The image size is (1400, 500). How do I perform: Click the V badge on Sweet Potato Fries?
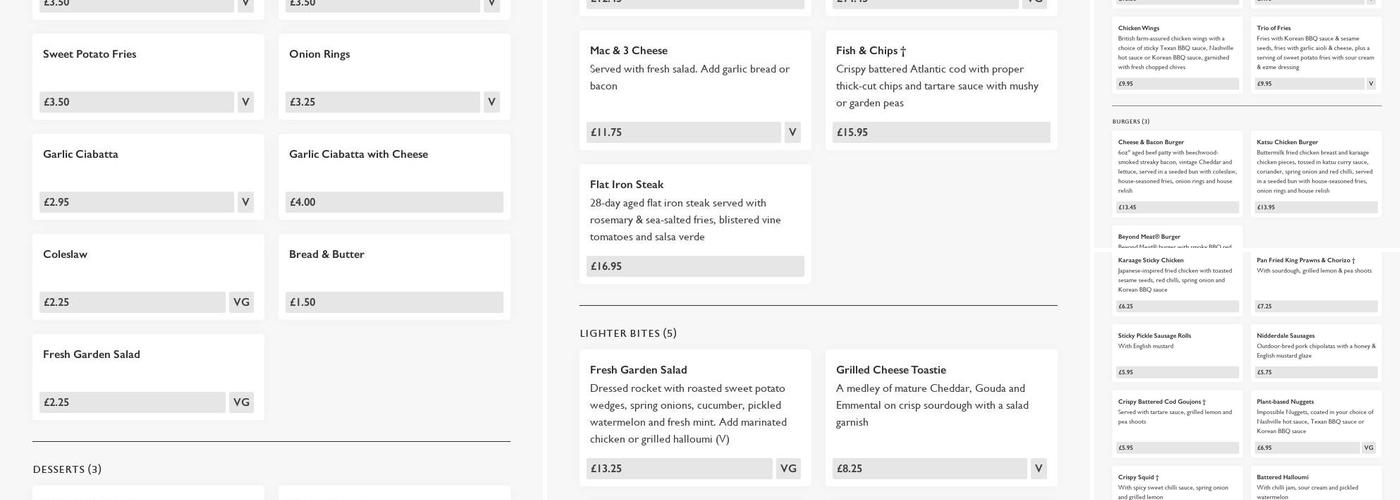click(245, 102)
